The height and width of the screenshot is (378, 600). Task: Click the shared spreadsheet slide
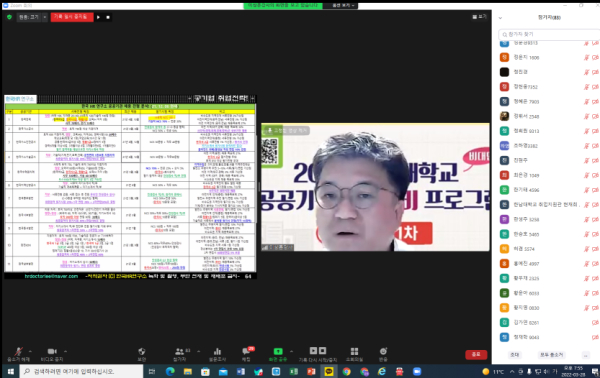click(130, 187)
